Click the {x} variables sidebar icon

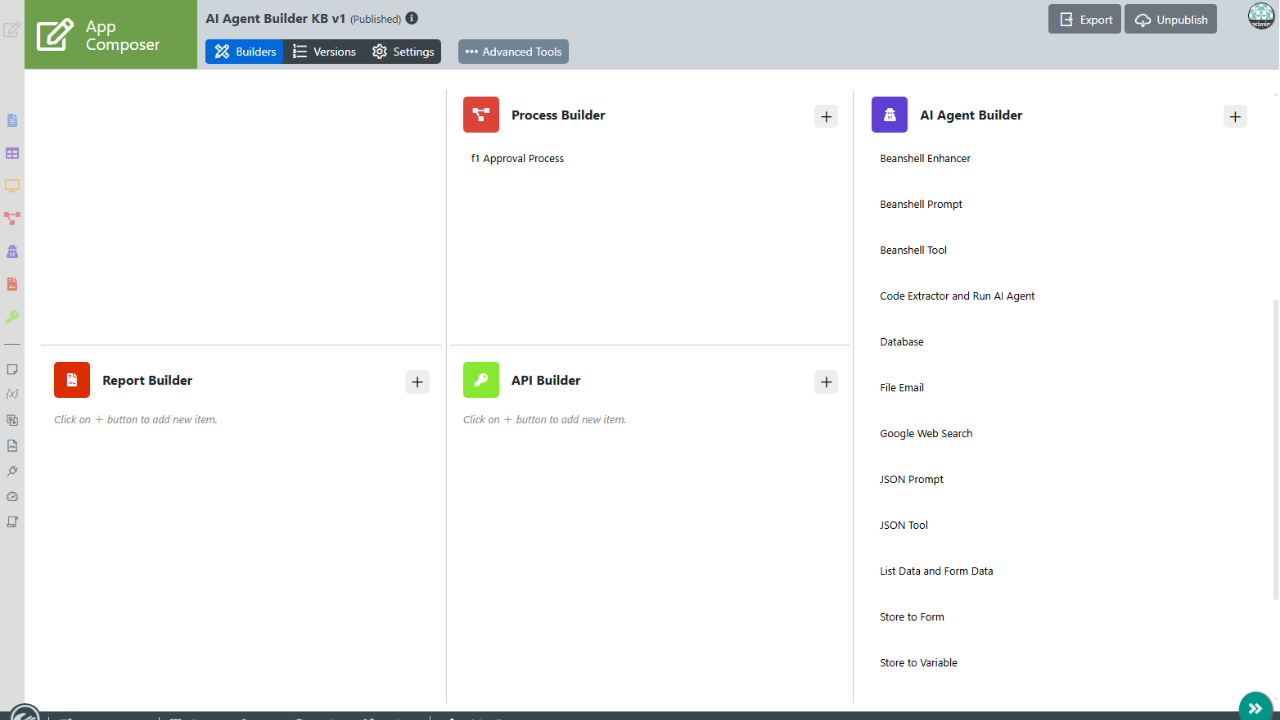(12, 394)
